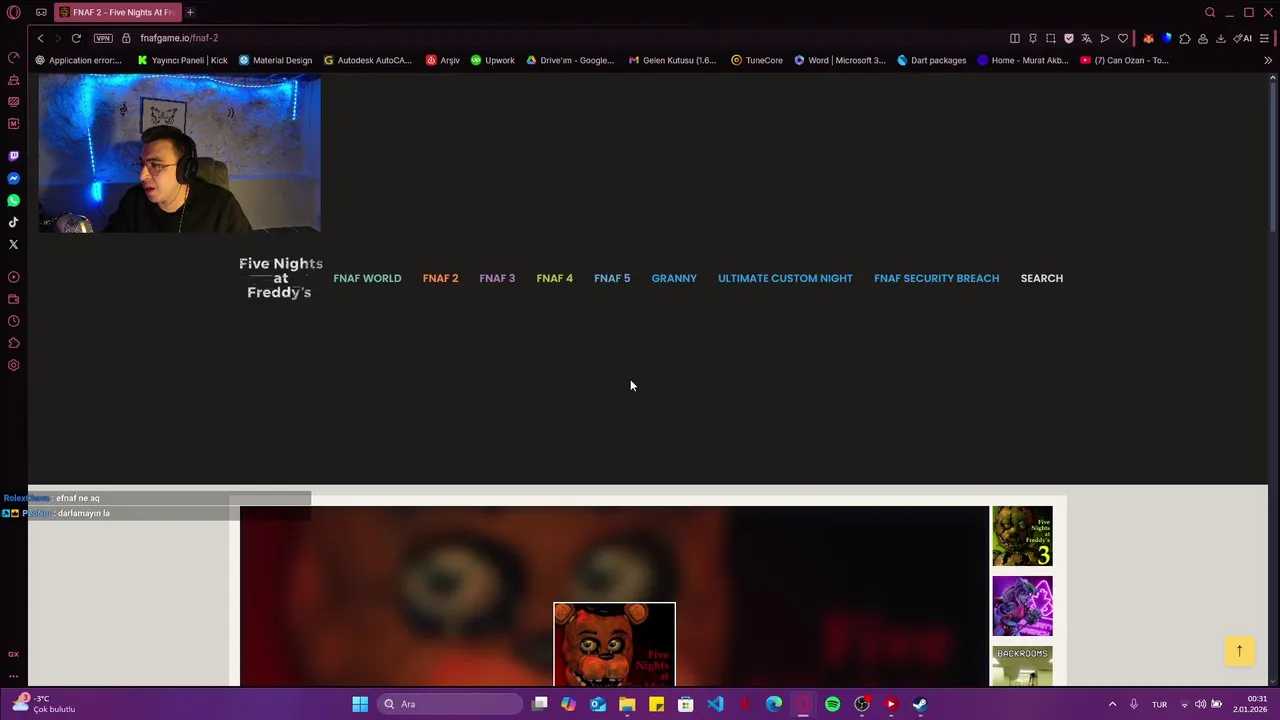Open search tabs magnifier icon
Viewport: 1280px width, 720px height.
1210,12
